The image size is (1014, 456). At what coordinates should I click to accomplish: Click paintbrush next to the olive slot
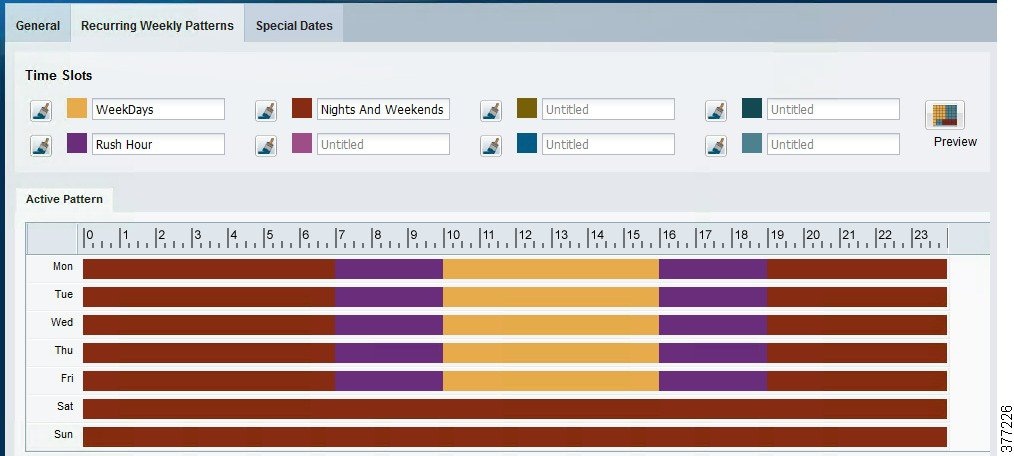click(x=490, y=110)
